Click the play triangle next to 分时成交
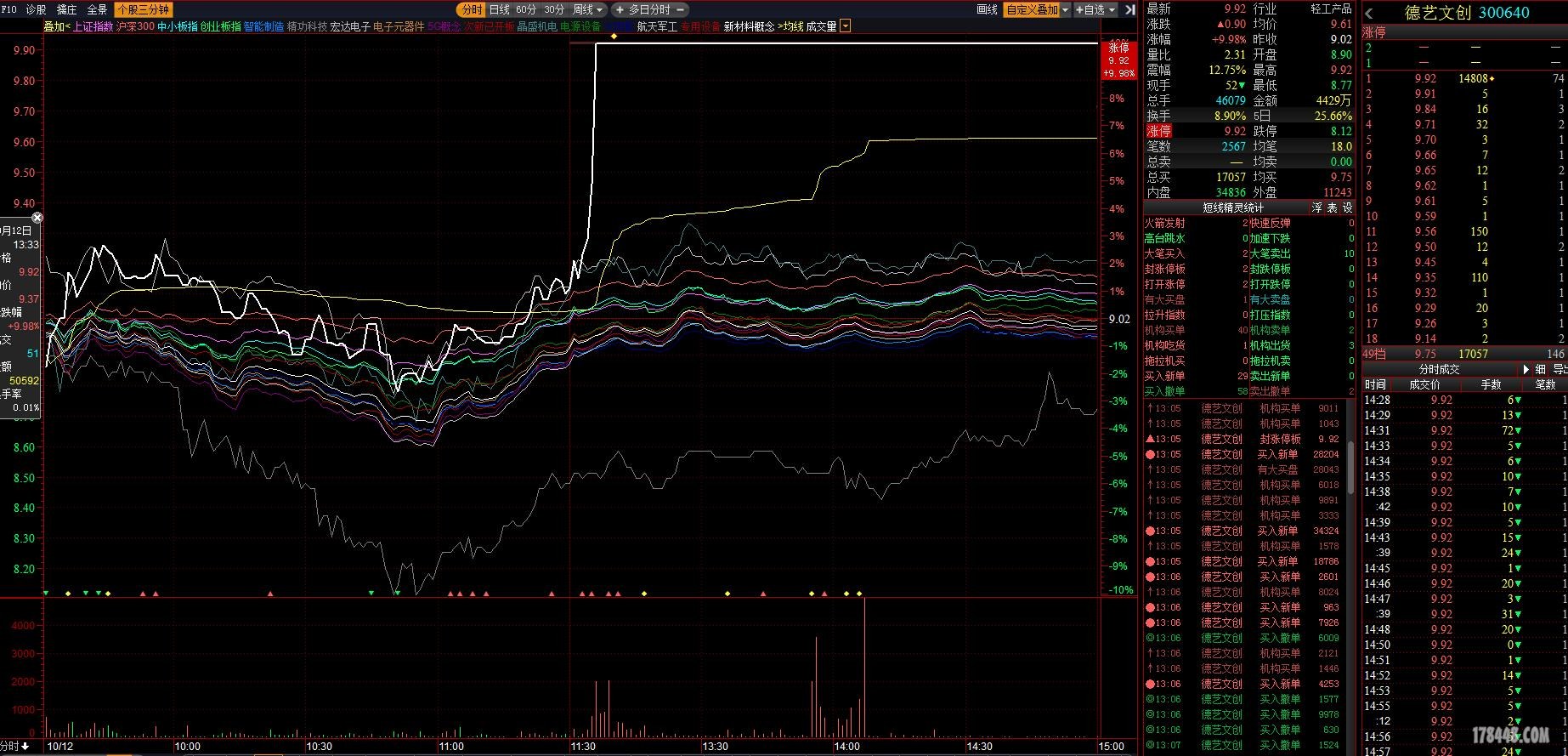 (1526, 369)
